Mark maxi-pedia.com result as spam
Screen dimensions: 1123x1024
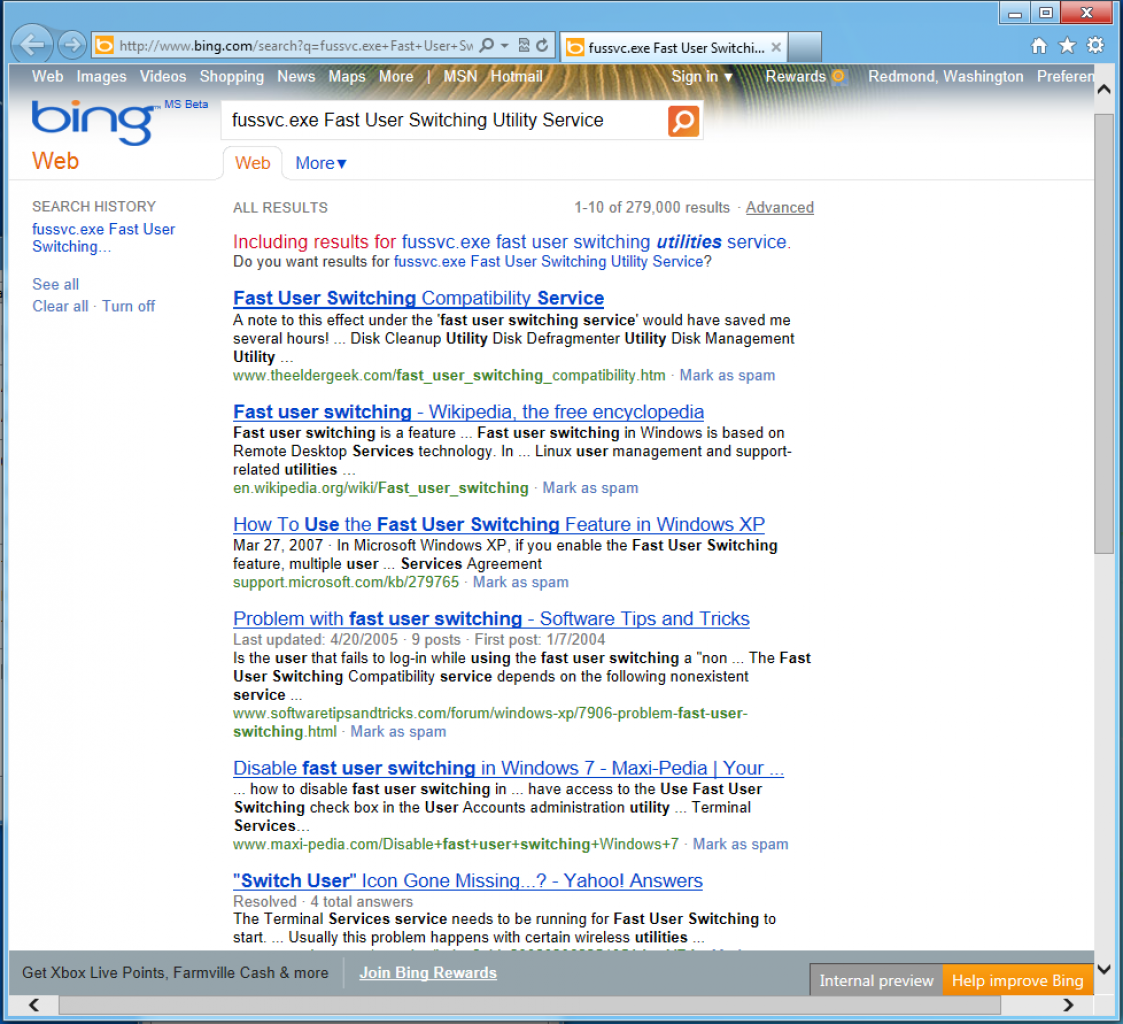[741, 844]
